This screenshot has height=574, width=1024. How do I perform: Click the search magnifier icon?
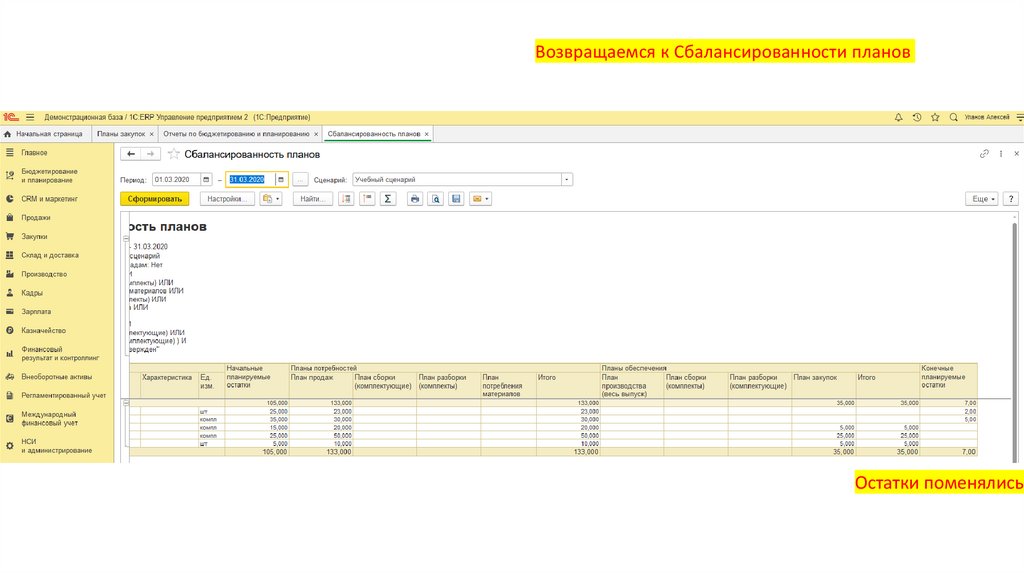953,117
